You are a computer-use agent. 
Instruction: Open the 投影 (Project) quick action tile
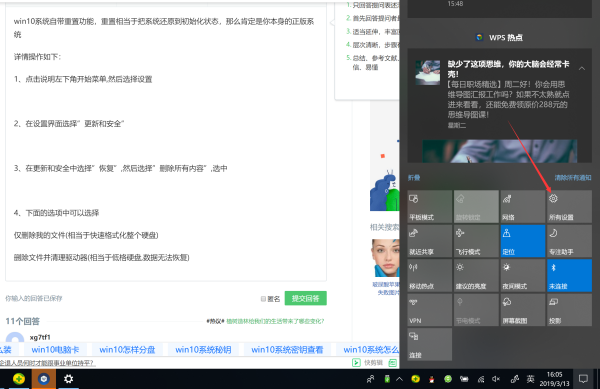569,310
